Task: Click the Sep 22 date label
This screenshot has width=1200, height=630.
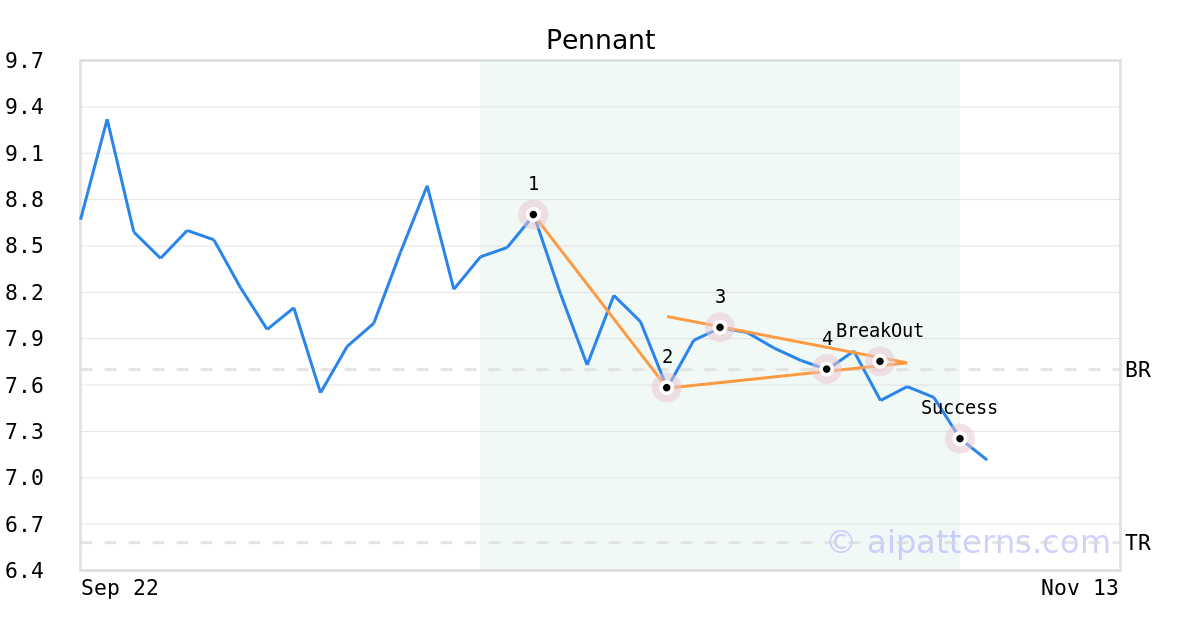Action: (x=120, y=588)
